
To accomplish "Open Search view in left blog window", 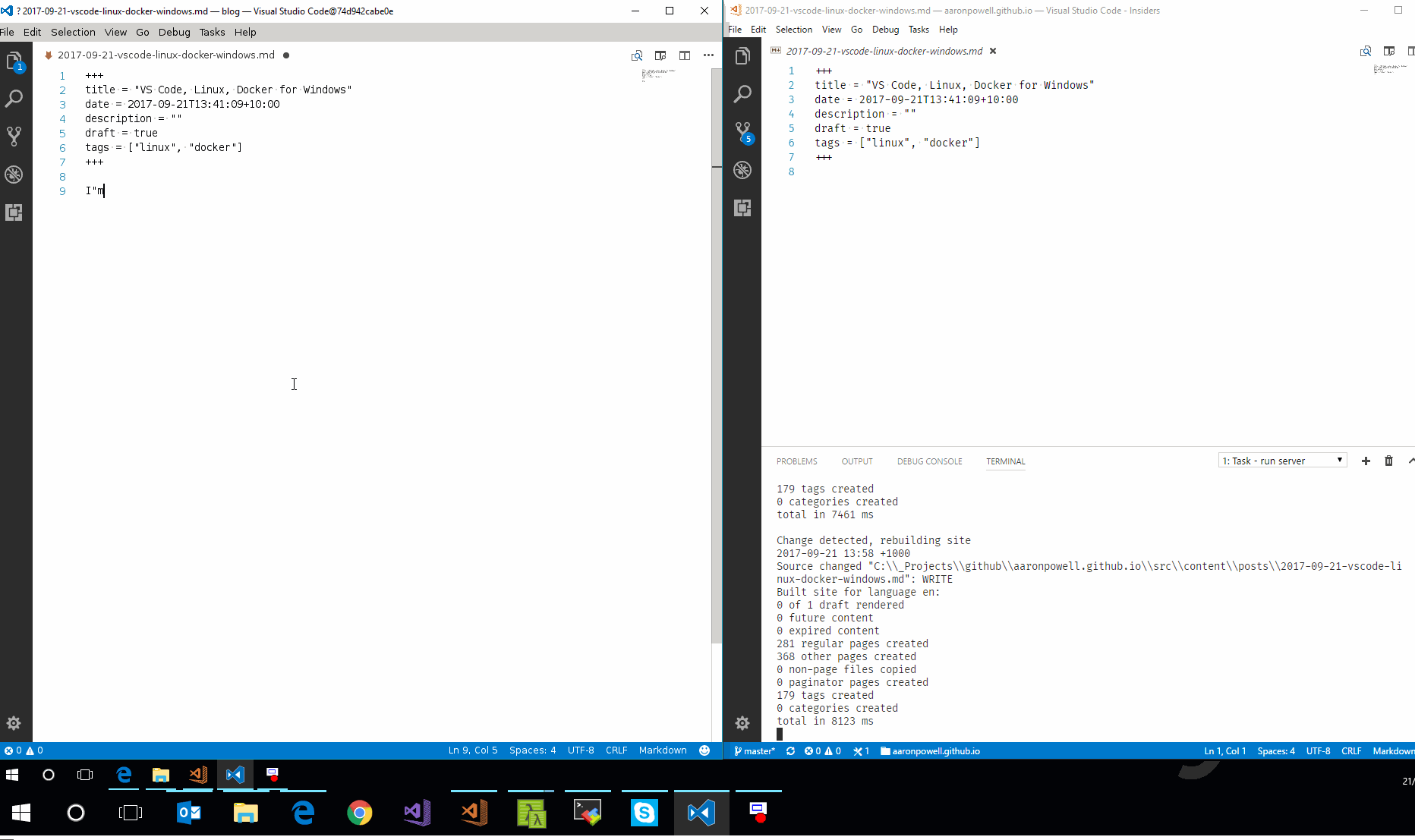I will (x=14, y=99).
